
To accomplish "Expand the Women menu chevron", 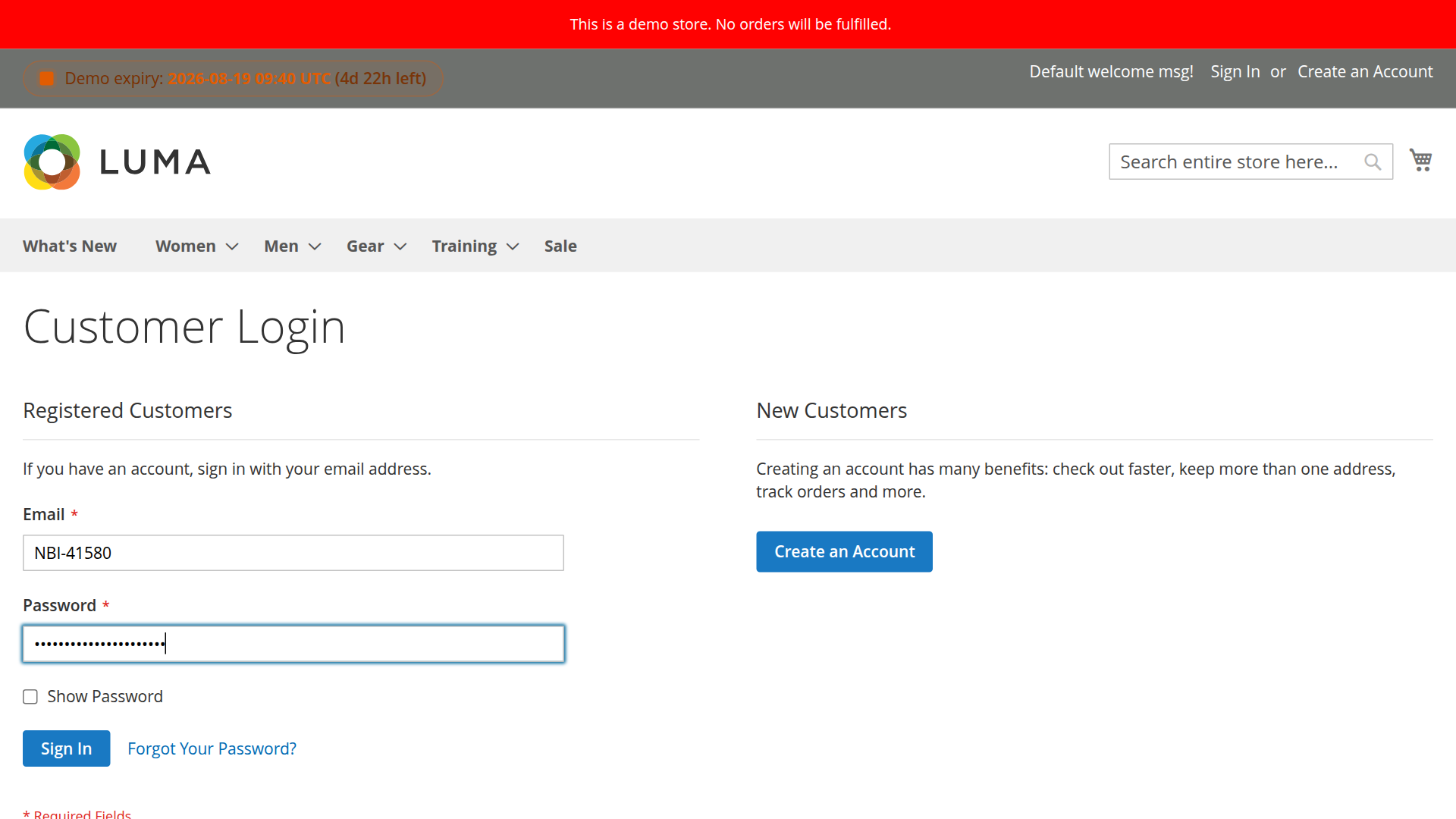I will (x=232, y=246).
